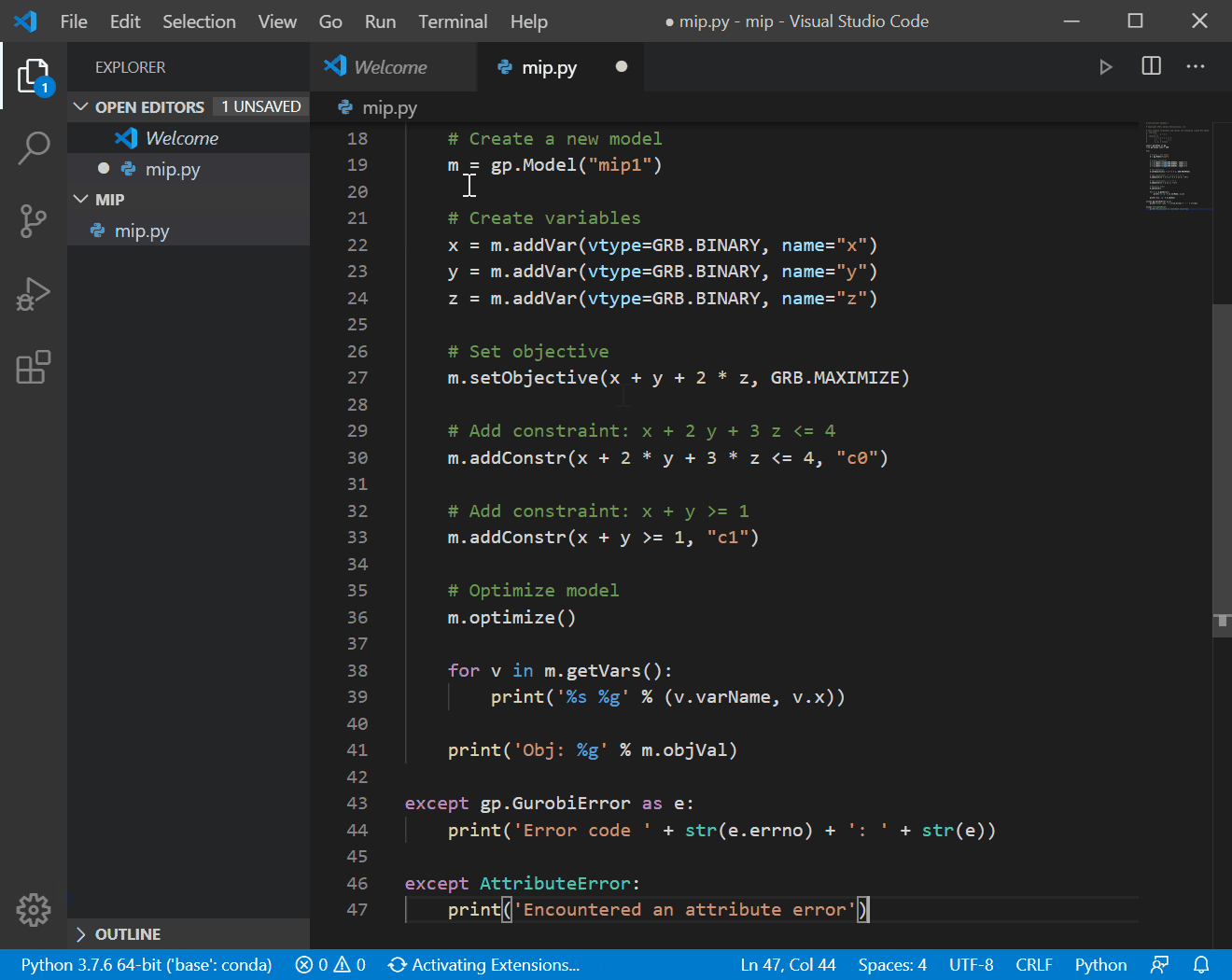The height and width of the screenshot is (980, 1232).
Task: Open the Run and Debug view
Action: [34, 294]
